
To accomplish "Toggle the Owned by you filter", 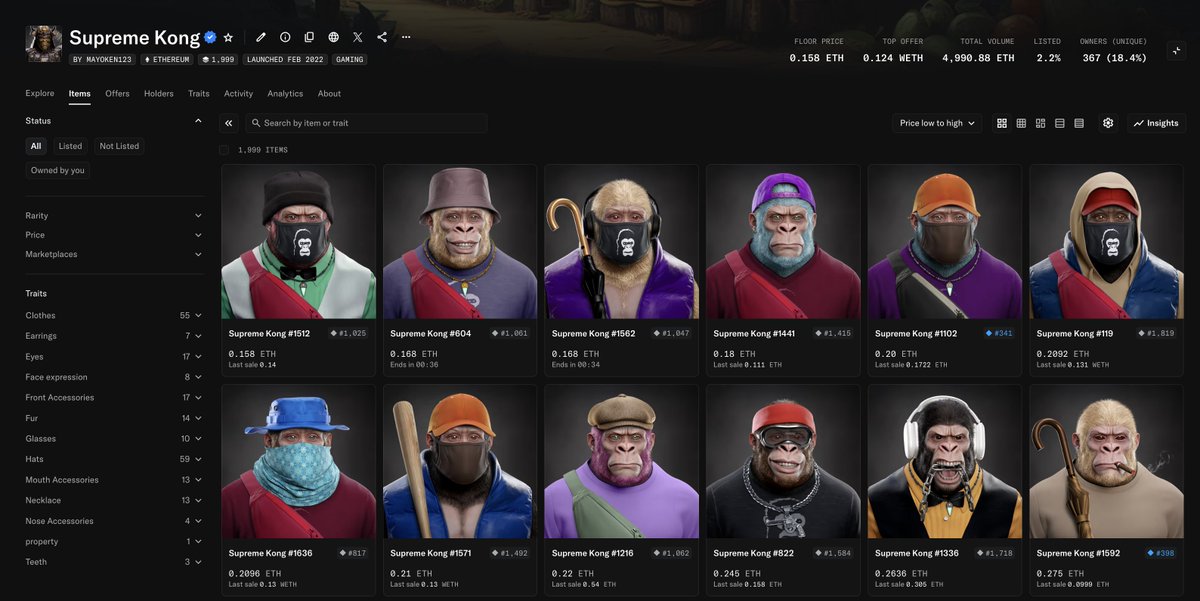I will pyautogui.click(x=58, y=170).
